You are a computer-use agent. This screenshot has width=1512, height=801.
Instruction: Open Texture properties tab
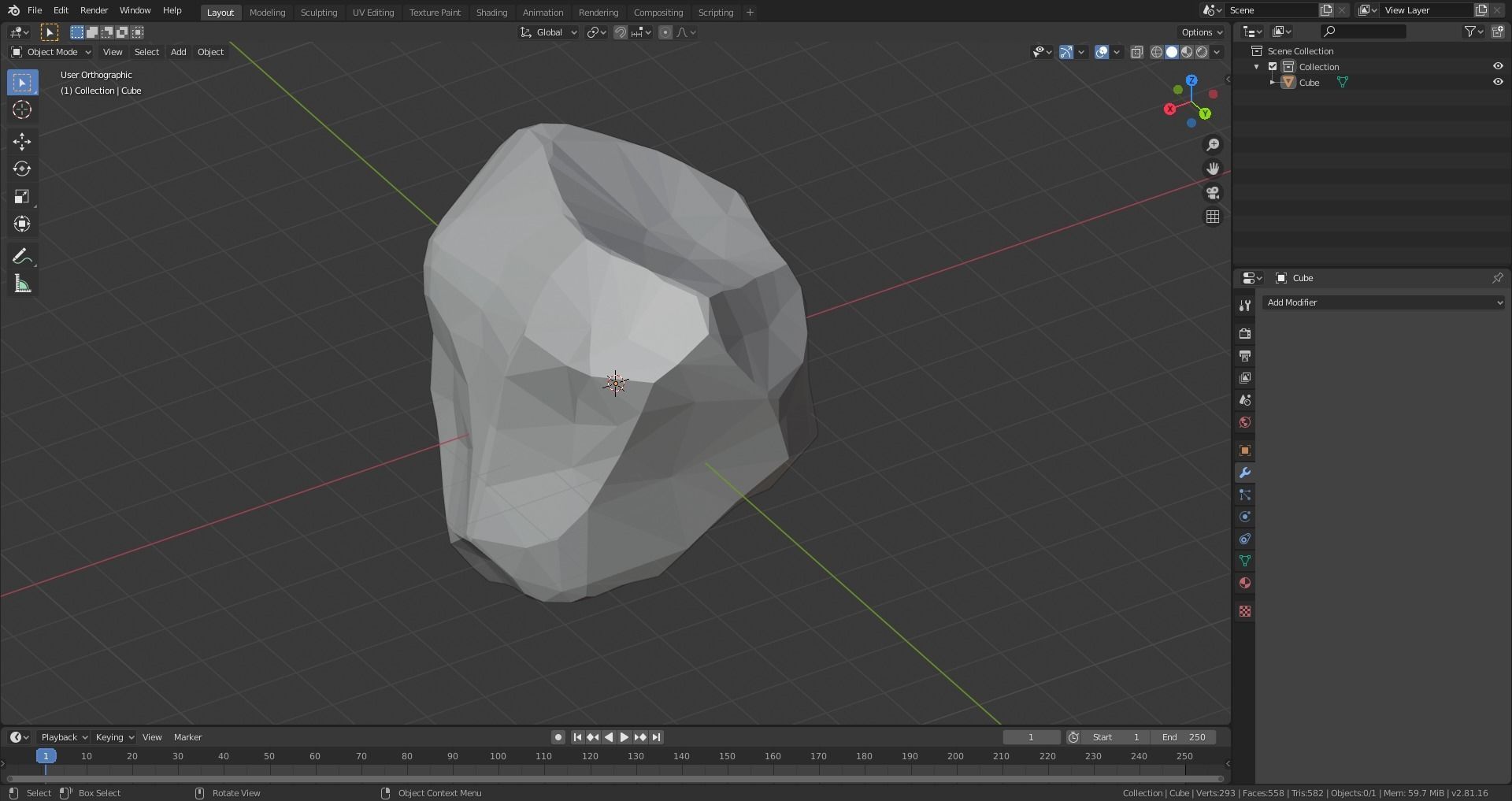click(x=1245, y=611)
